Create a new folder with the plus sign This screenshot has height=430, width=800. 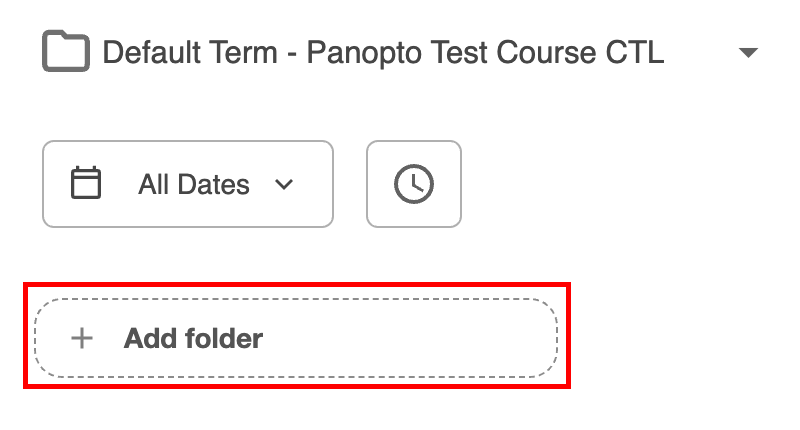click(x=82, y=338)
